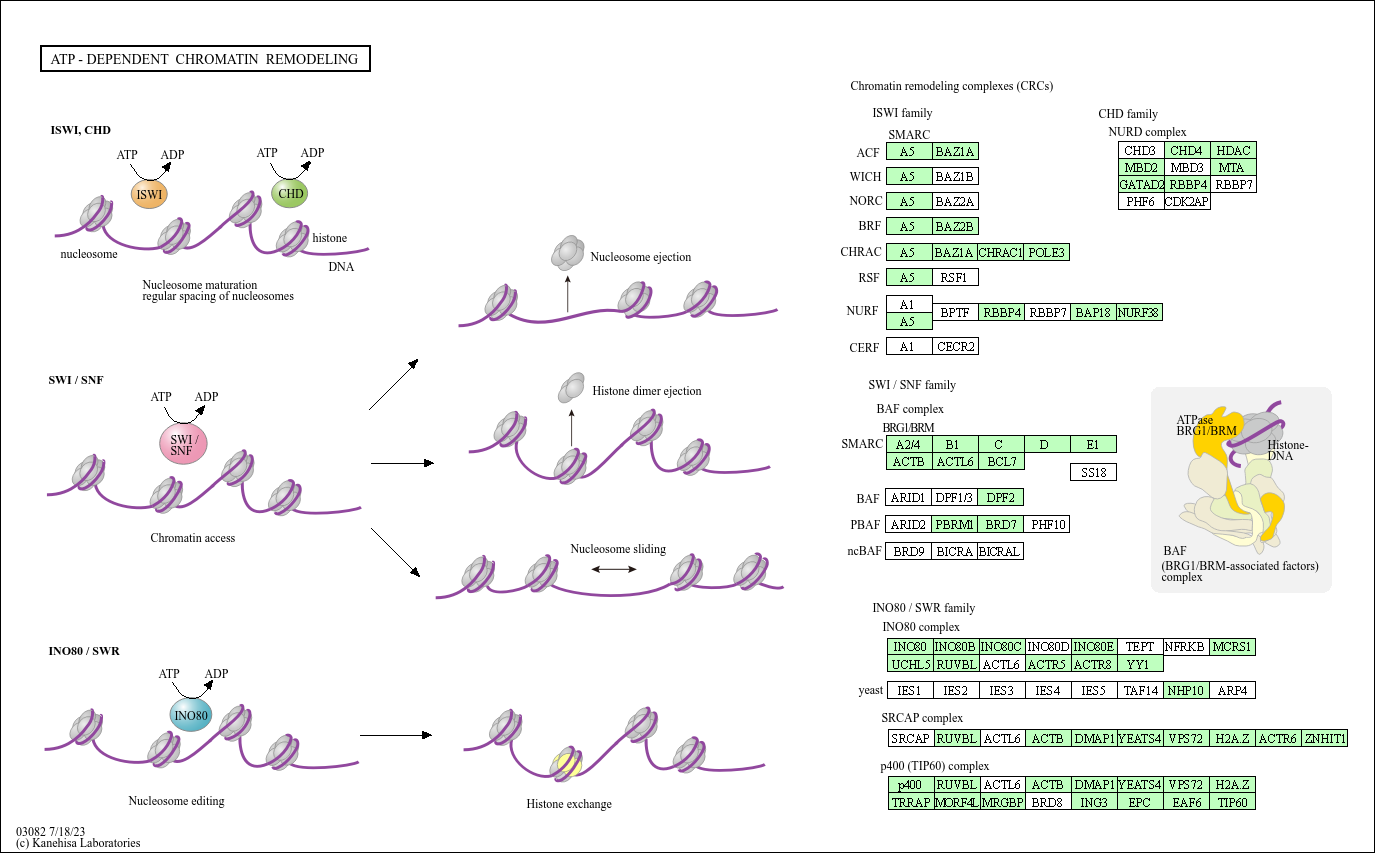Image resolution: width=1375 pixels, height=853 pixels.
Task: Click the p400 gene box
Action: pos(911,785)
